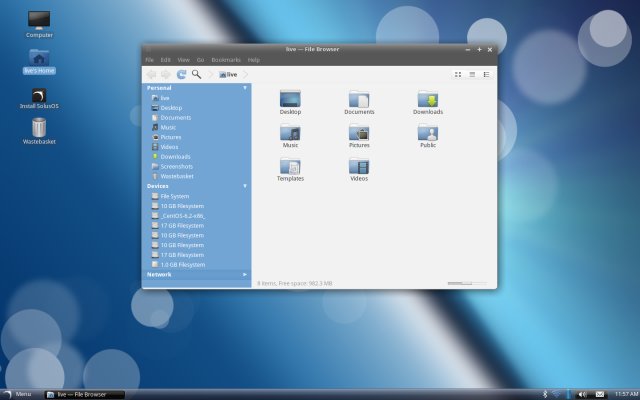Open the Bookmarks menu

tap(226, 60)
